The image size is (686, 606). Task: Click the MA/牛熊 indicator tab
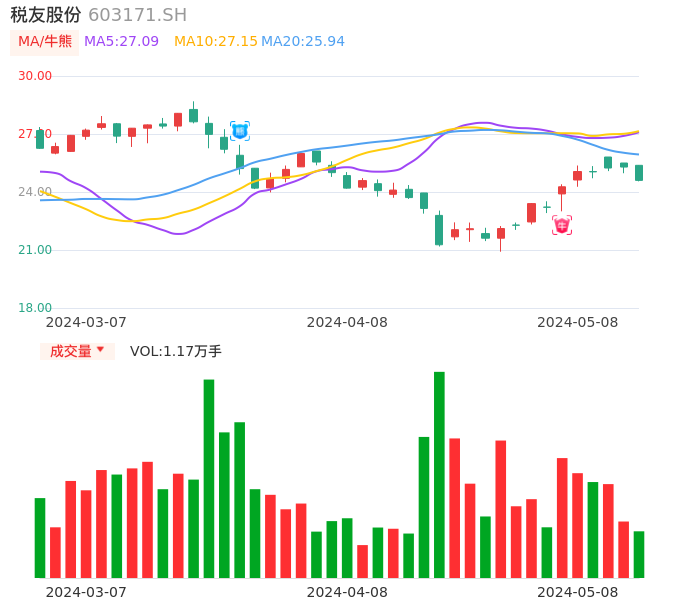(x=45, y=42)
